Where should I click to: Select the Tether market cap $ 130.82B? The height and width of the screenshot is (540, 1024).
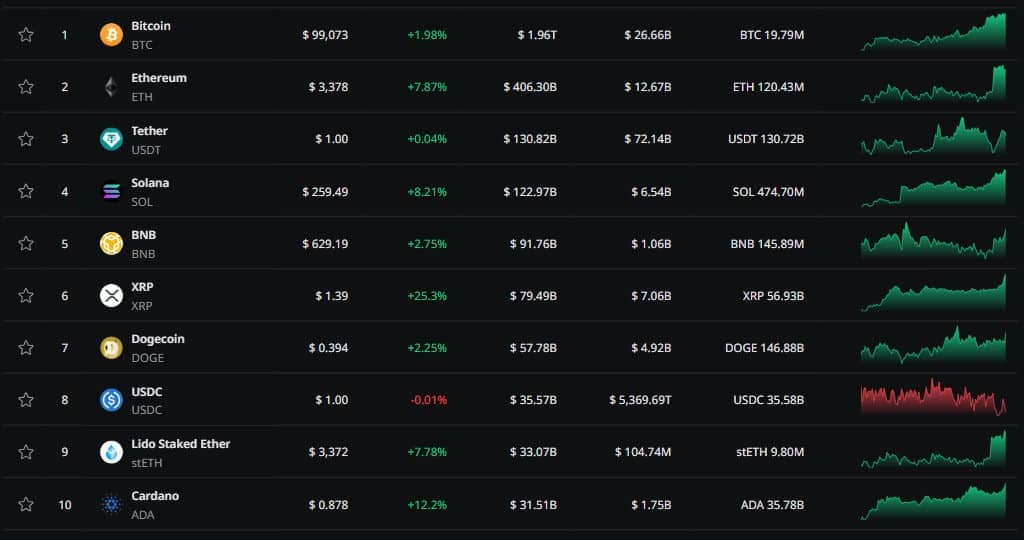(x=530, y=139)
